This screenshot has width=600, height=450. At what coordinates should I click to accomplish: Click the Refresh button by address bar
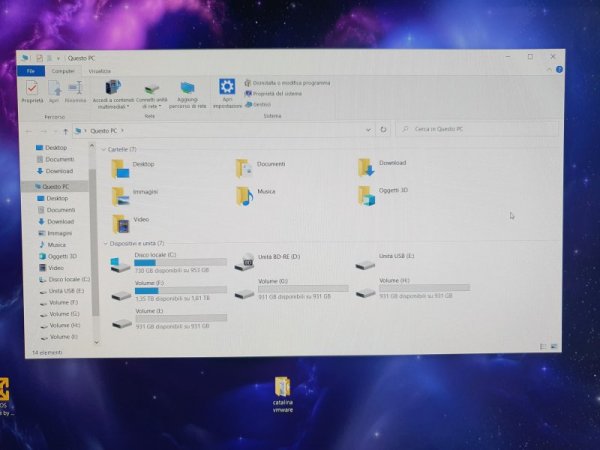point(383,129)
